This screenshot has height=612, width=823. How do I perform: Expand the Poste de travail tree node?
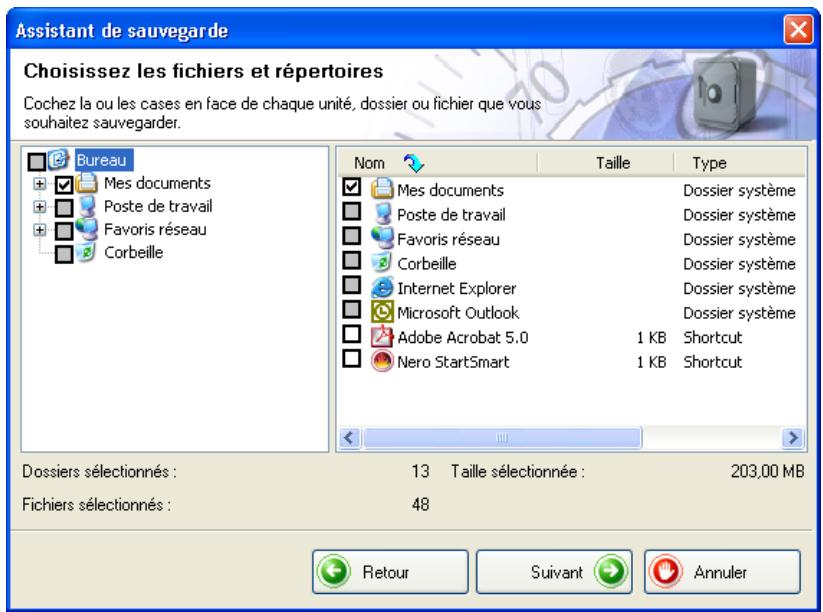(x=39, y=207)
